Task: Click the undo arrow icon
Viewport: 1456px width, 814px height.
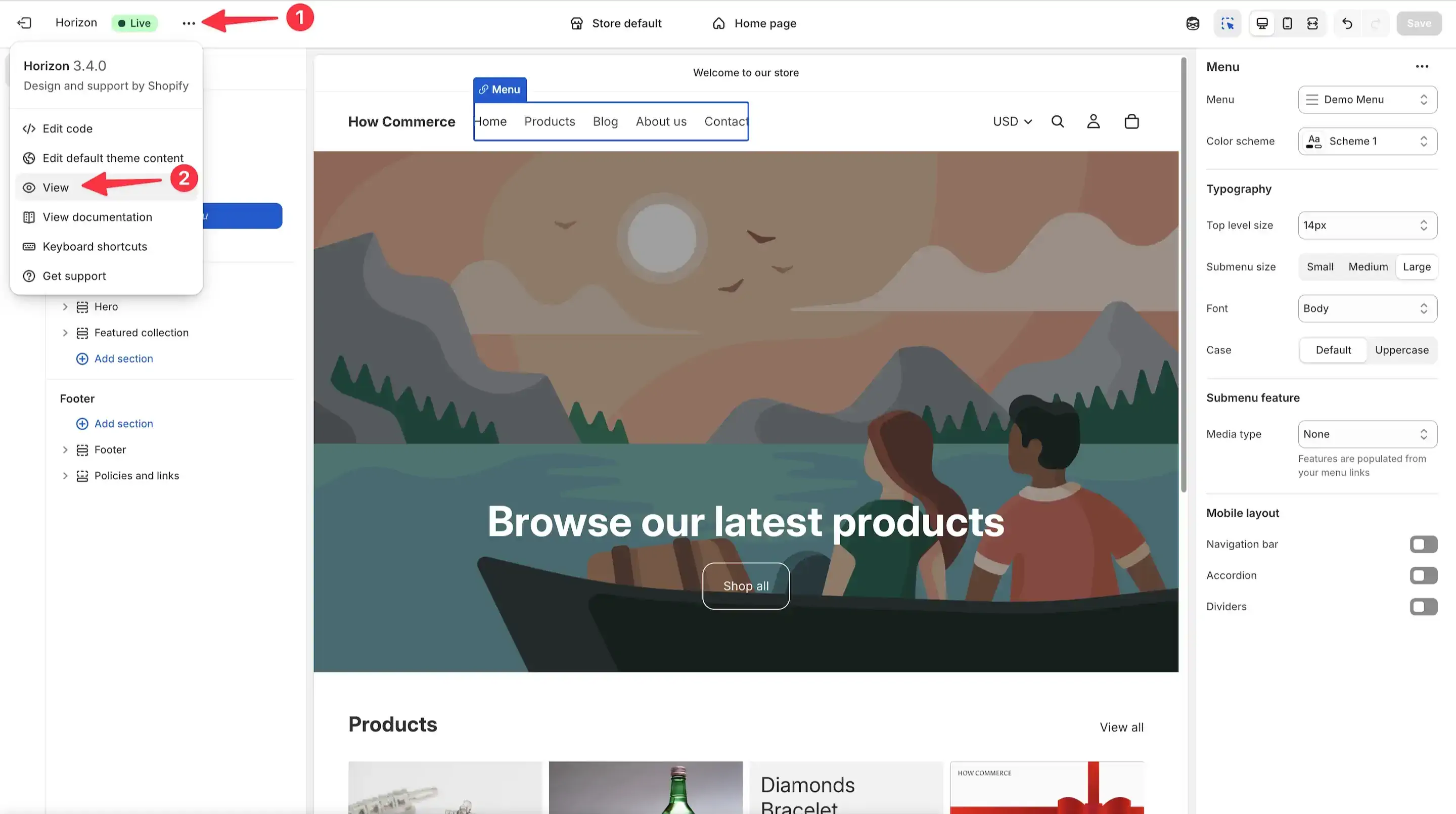Action: pyautogui.click(x=1347, y=23)
